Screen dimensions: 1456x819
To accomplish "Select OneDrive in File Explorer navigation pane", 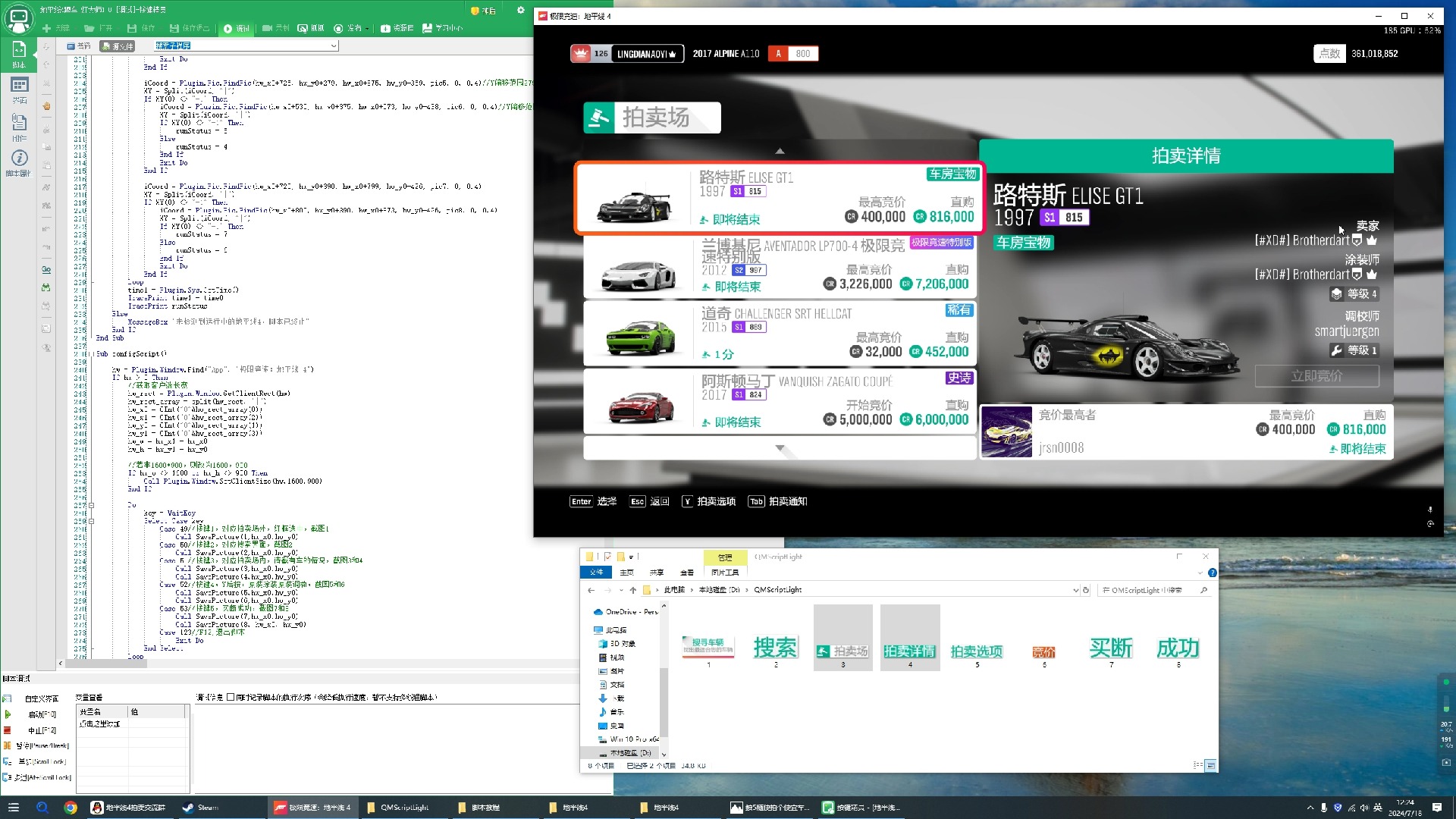I will coord(626,612).
